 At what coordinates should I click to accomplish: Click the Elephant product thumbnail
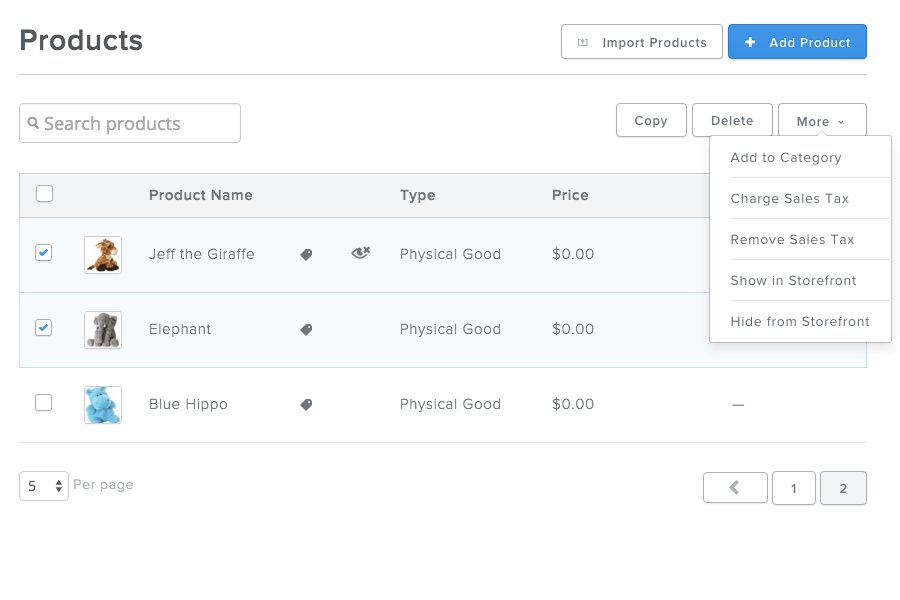[x=103, y=329]
